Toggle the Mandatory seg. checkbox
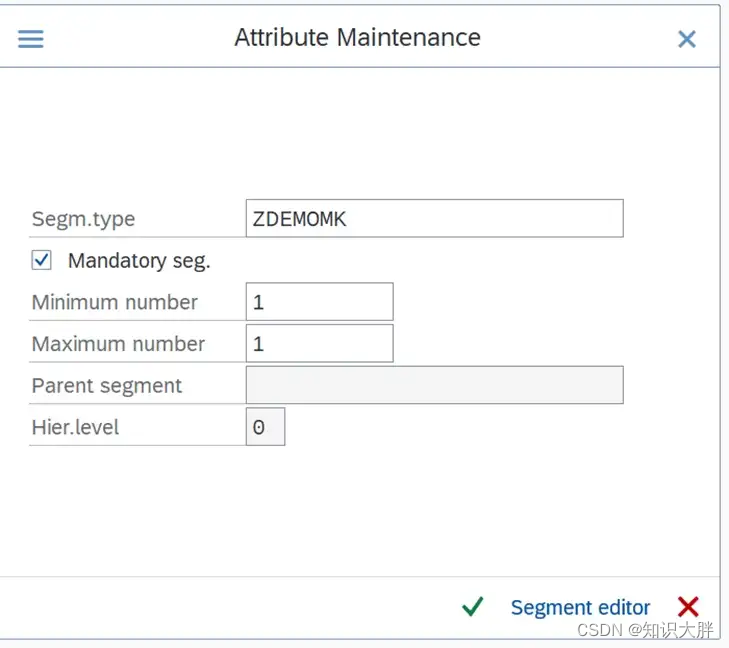The width and height of the screenshot is (729, 648). [42, 261]
